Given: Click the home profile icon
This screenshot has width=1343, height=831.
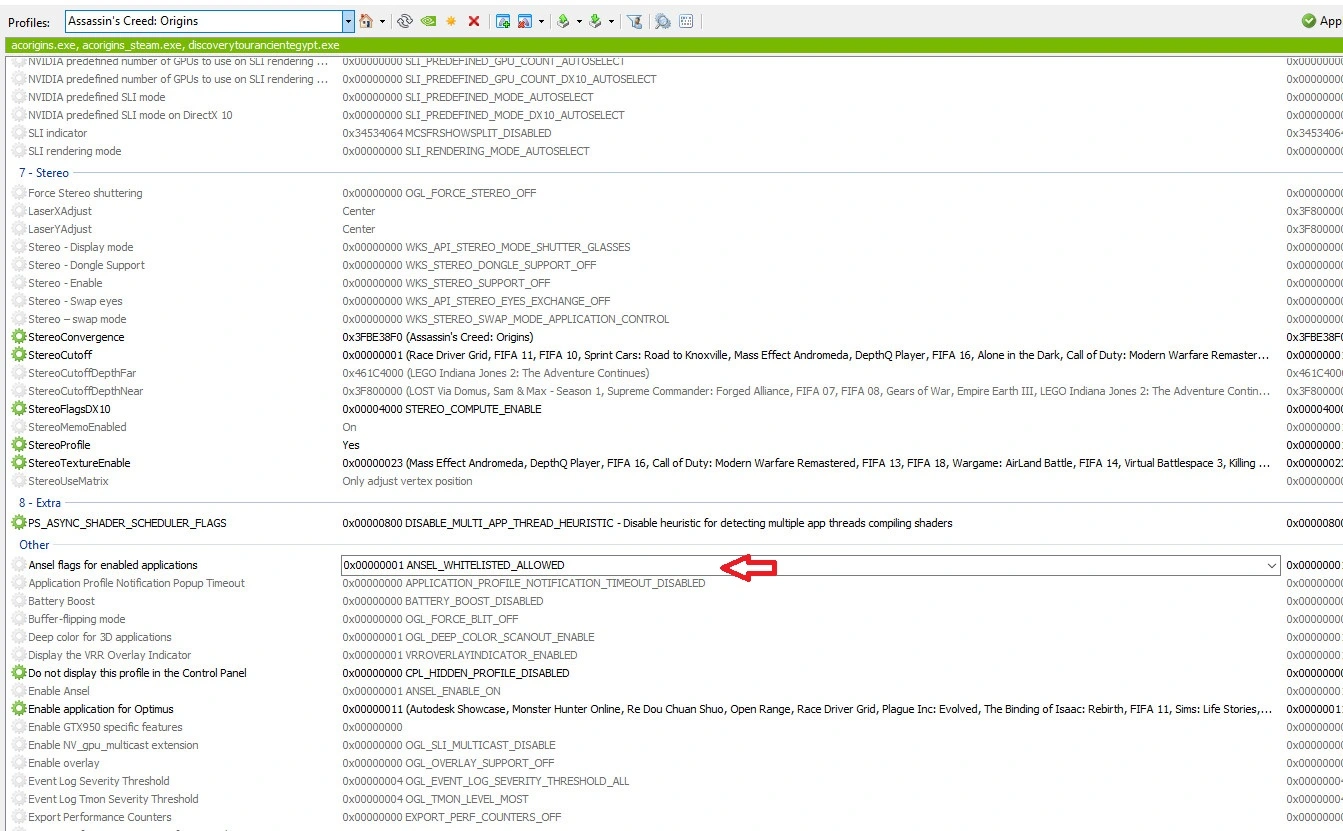Looking at the screenshot, I should [x=366, y=21].
